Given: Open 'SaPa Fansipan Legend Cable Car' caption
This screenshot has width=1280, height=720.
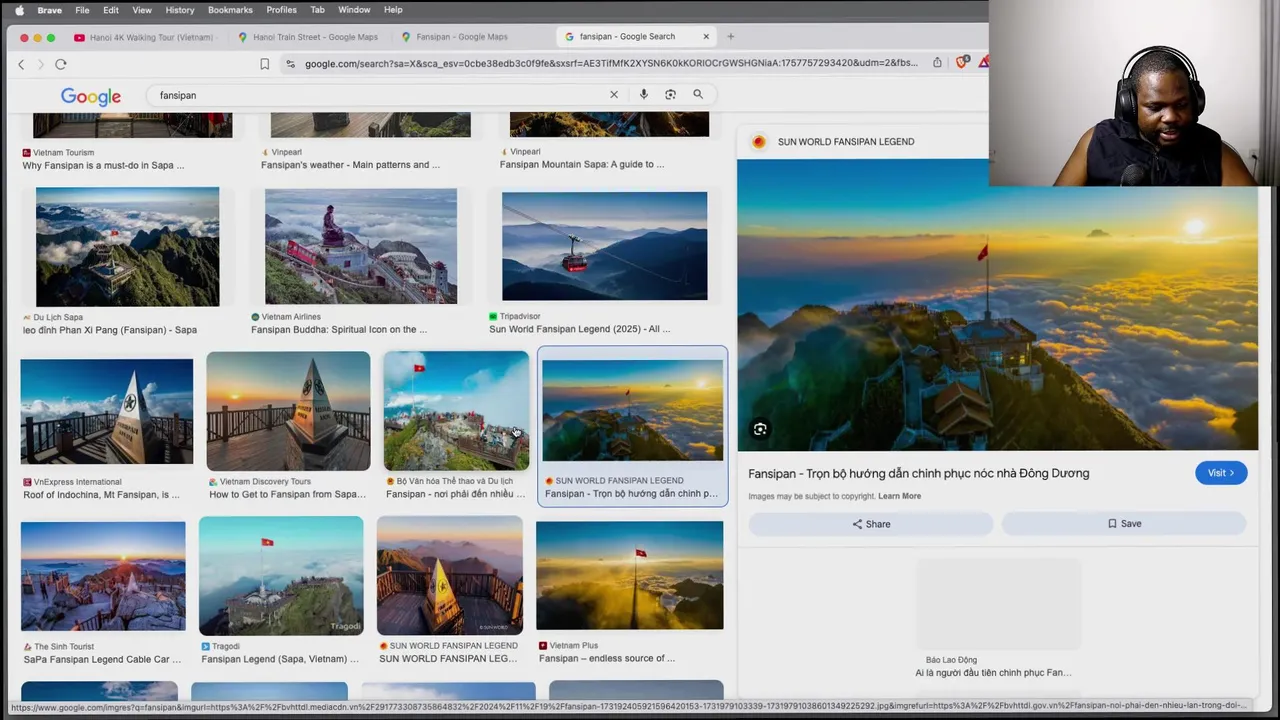Looking at the screenshot, I should pyautogui.click(x=102, y=660).
